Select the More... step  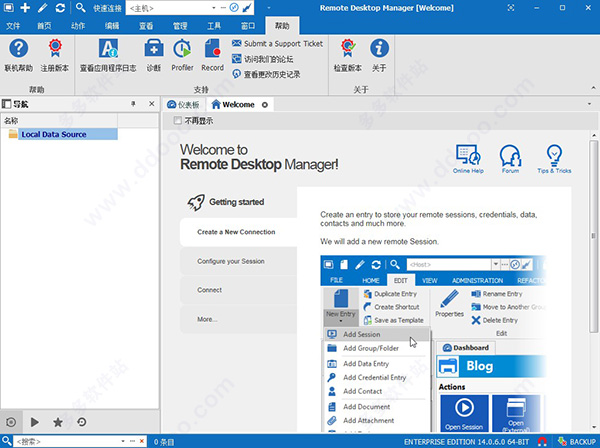238,319
